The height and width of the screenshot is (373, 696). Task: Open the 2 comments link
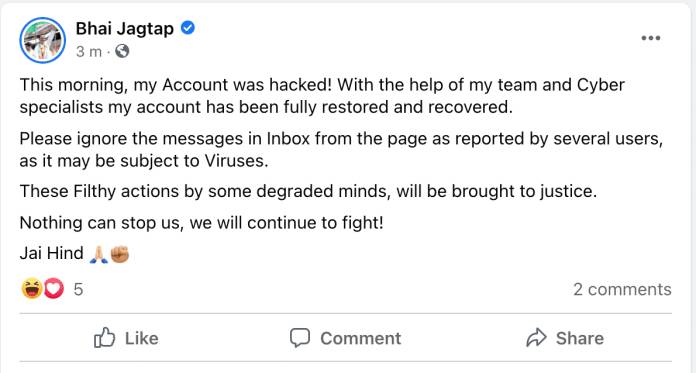(x=622, y=290)
